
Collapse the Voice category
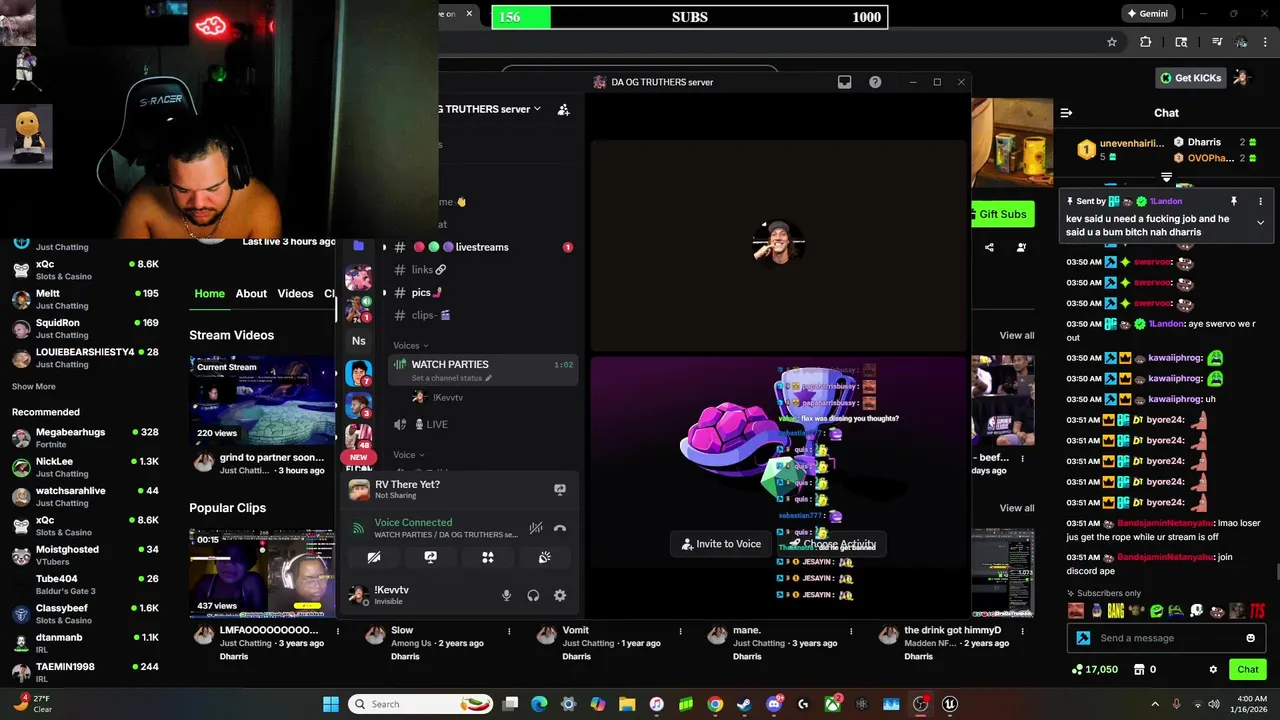(408, 455)
